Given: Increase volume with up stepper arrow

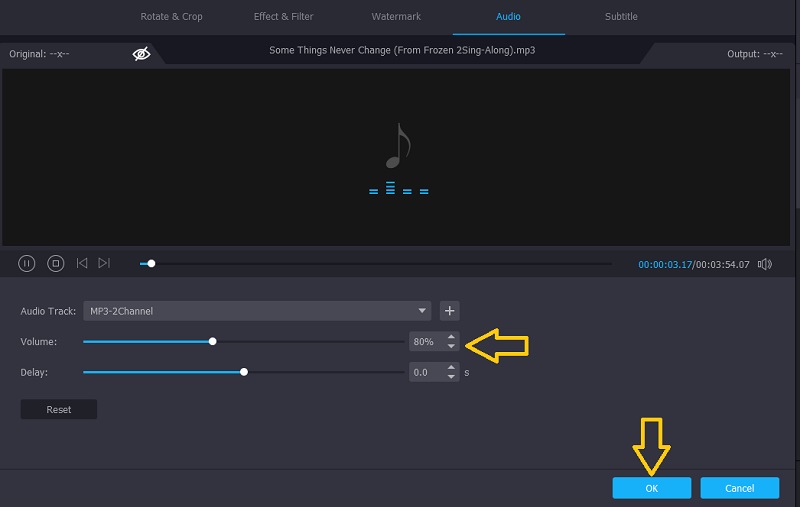Looking at the screenshot, I should (x=452, y=337).
